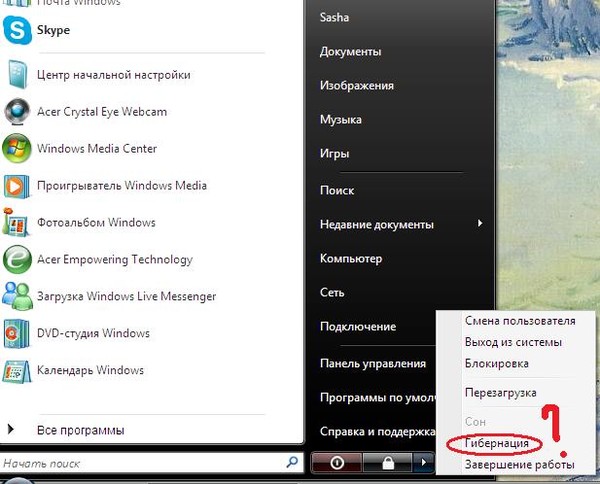The height and width of the screenshot is (484, 600).
Task: Click the Центр начальной настройки icon
Action: tap(18, 75)
